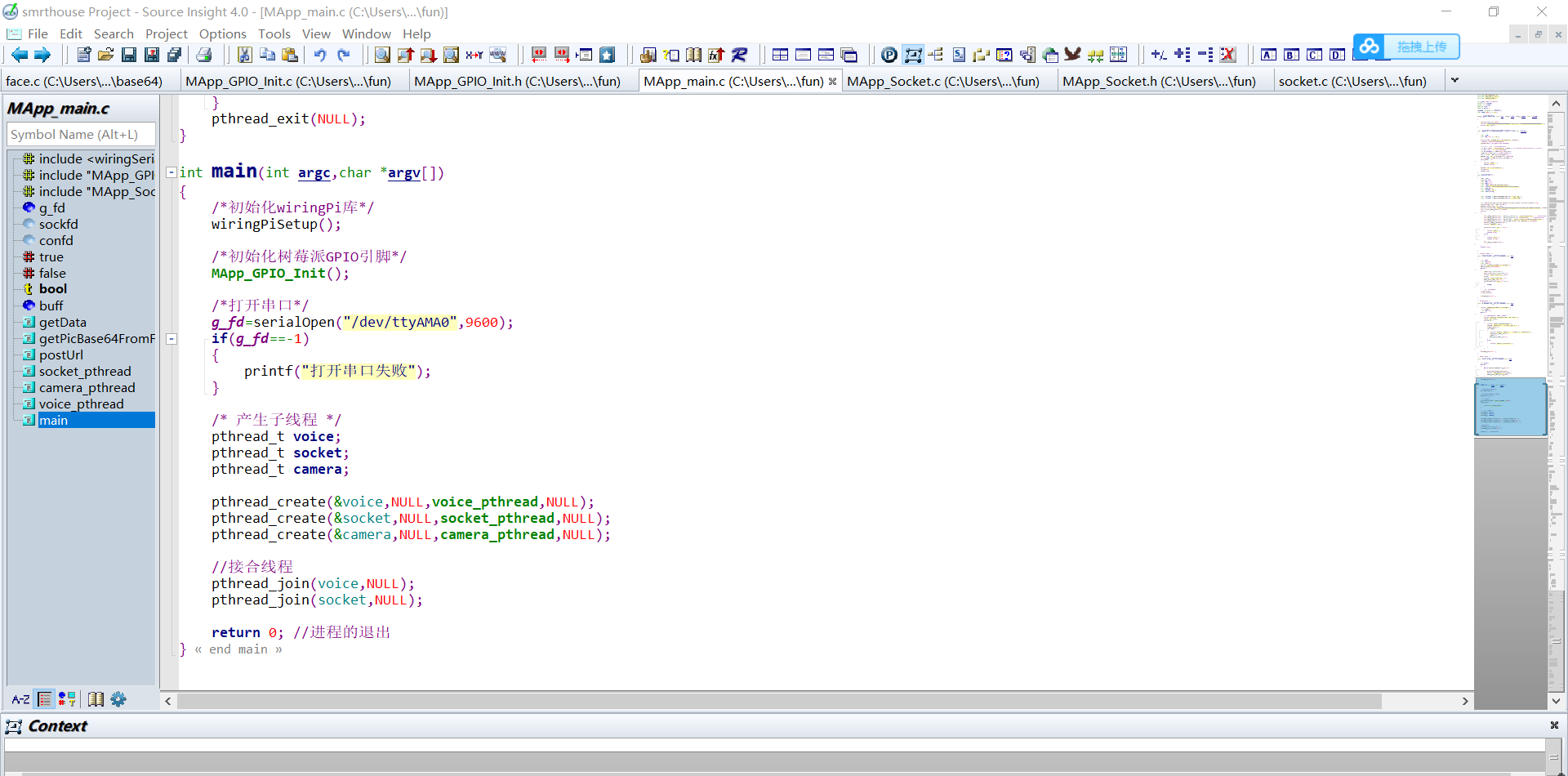The height and width of the screenshot is (776, 1568).
Task: Collapse the if(g_fd==-1) block
Action: coord(171,338)
